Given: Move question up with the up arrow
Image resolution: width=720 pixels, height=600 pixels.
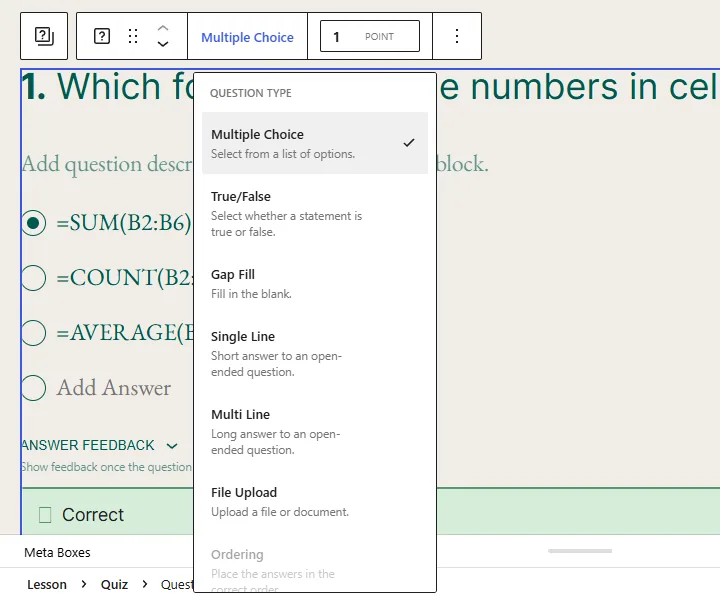Looking at the screenshot, I should click(x=163, y=28).
